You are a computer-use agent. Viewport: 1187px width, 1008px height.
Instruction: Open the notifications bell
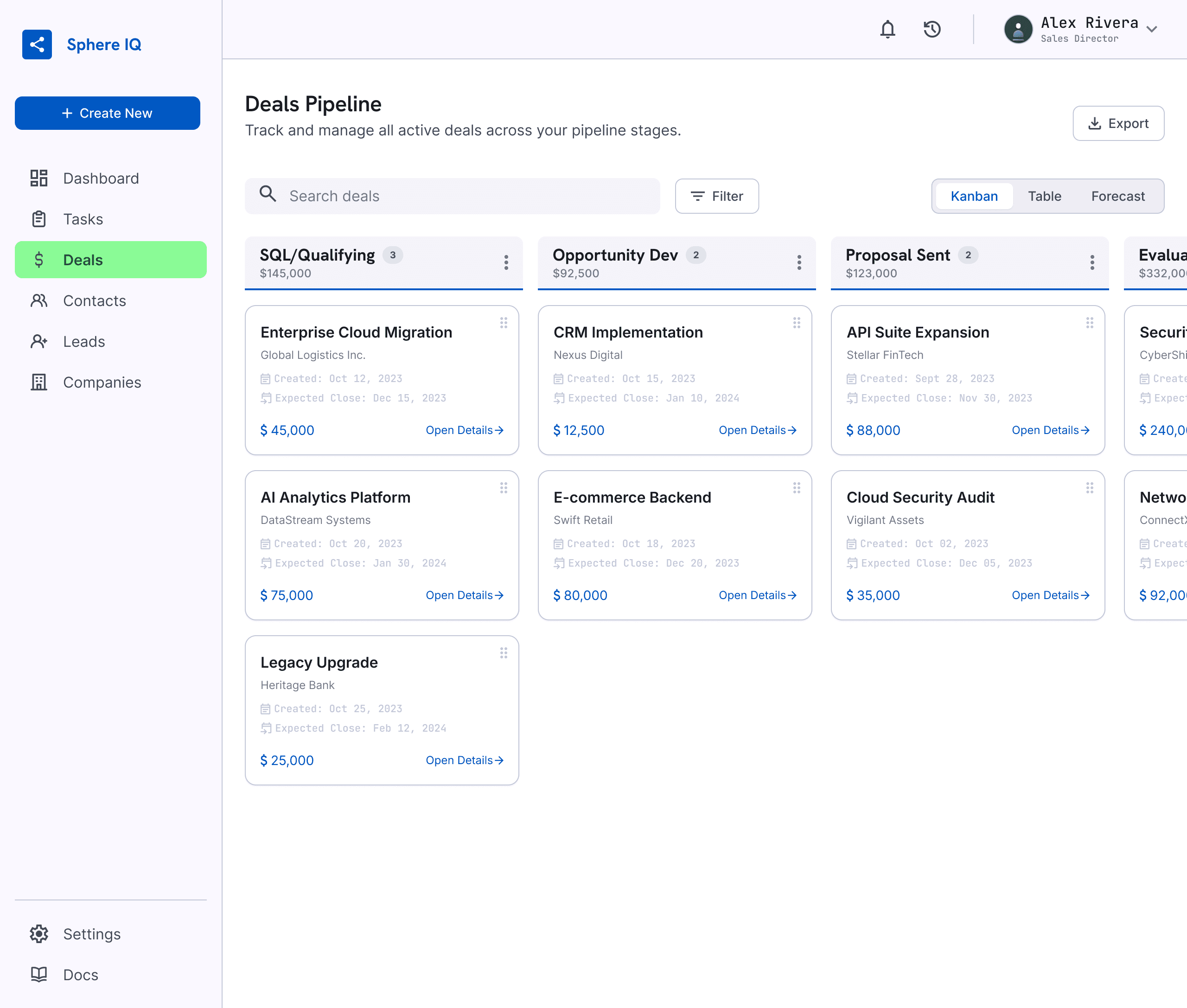pyautogui.click(x=887, y=29)
